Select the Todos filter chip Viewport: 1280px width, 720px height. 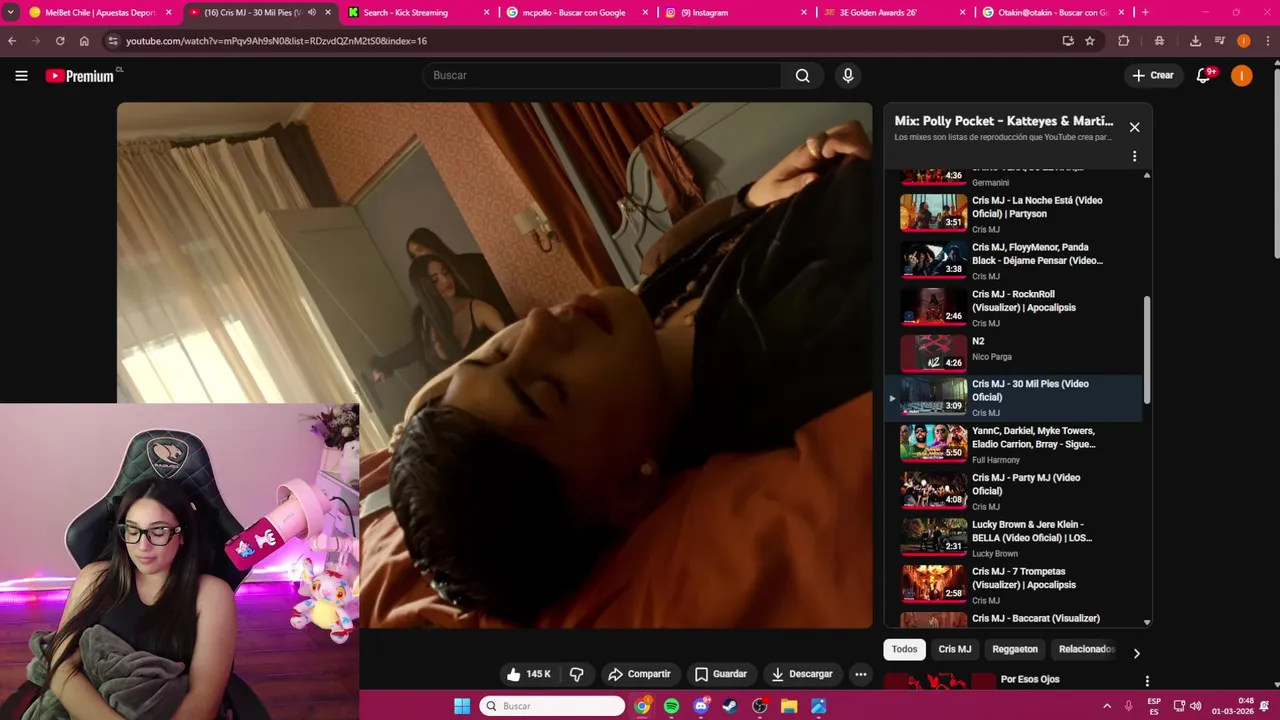coord(904,649)
